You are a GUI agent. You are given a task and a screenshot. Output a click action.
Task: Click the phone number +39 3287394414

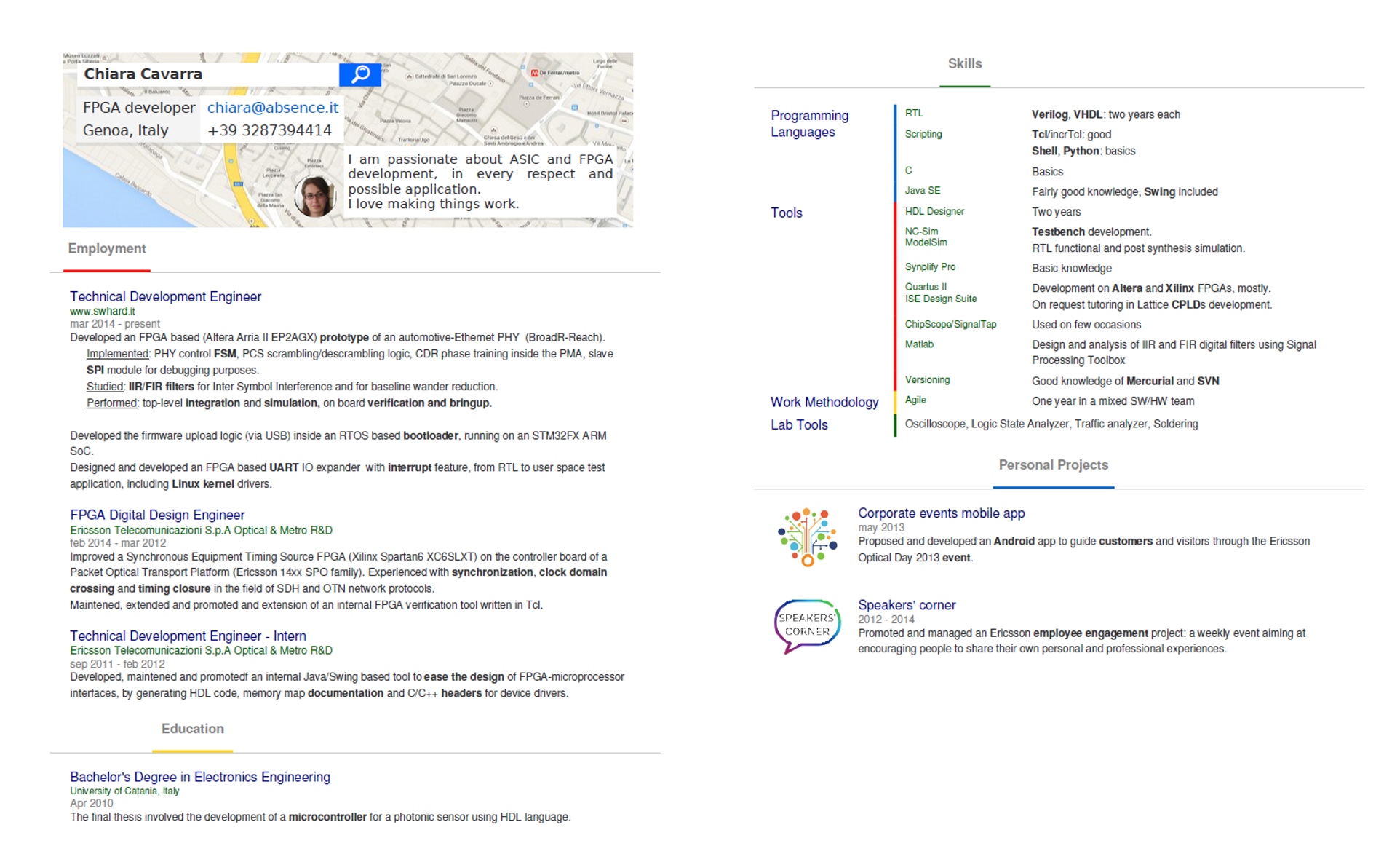[269, 130]
